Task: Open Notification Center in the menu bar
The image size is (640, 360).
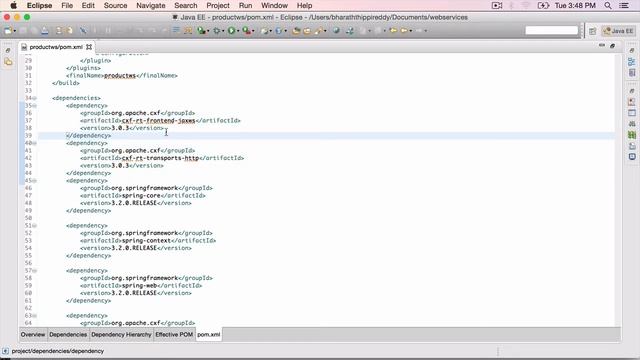Action: [x=624, y=6]
